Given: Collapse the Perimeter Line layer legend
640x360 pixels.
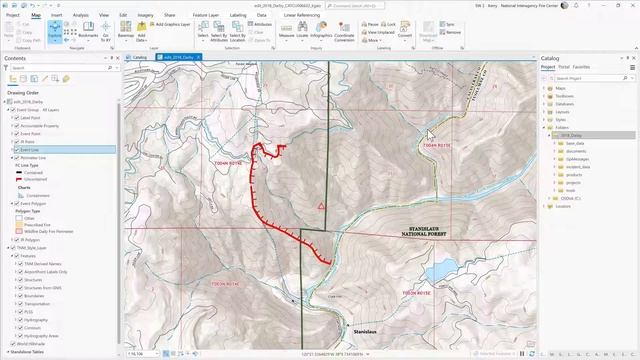Looking at the screenshot, I should click(x=12, y=158).
